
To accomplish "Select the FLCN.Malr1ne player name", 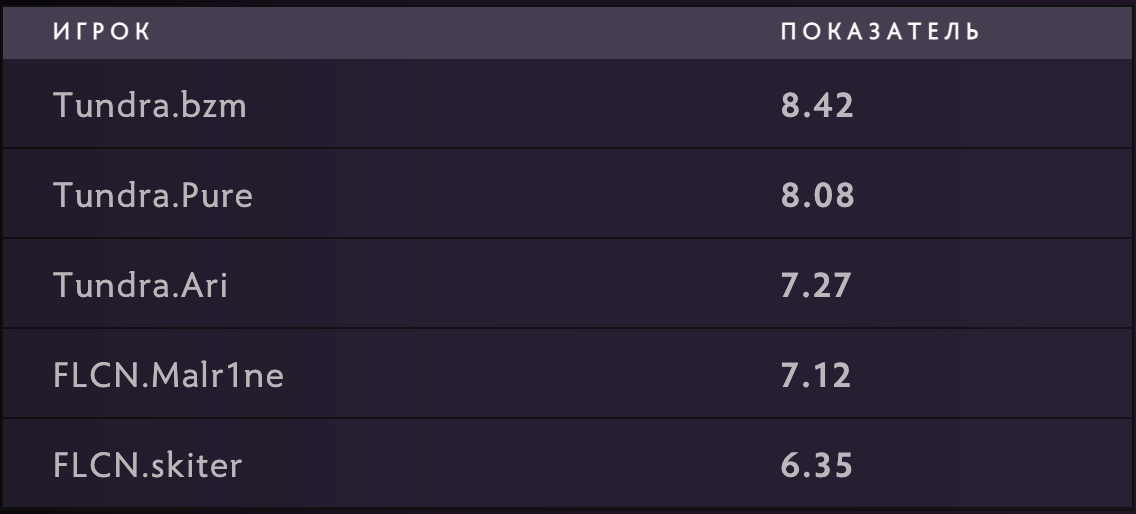I will 168,376.
